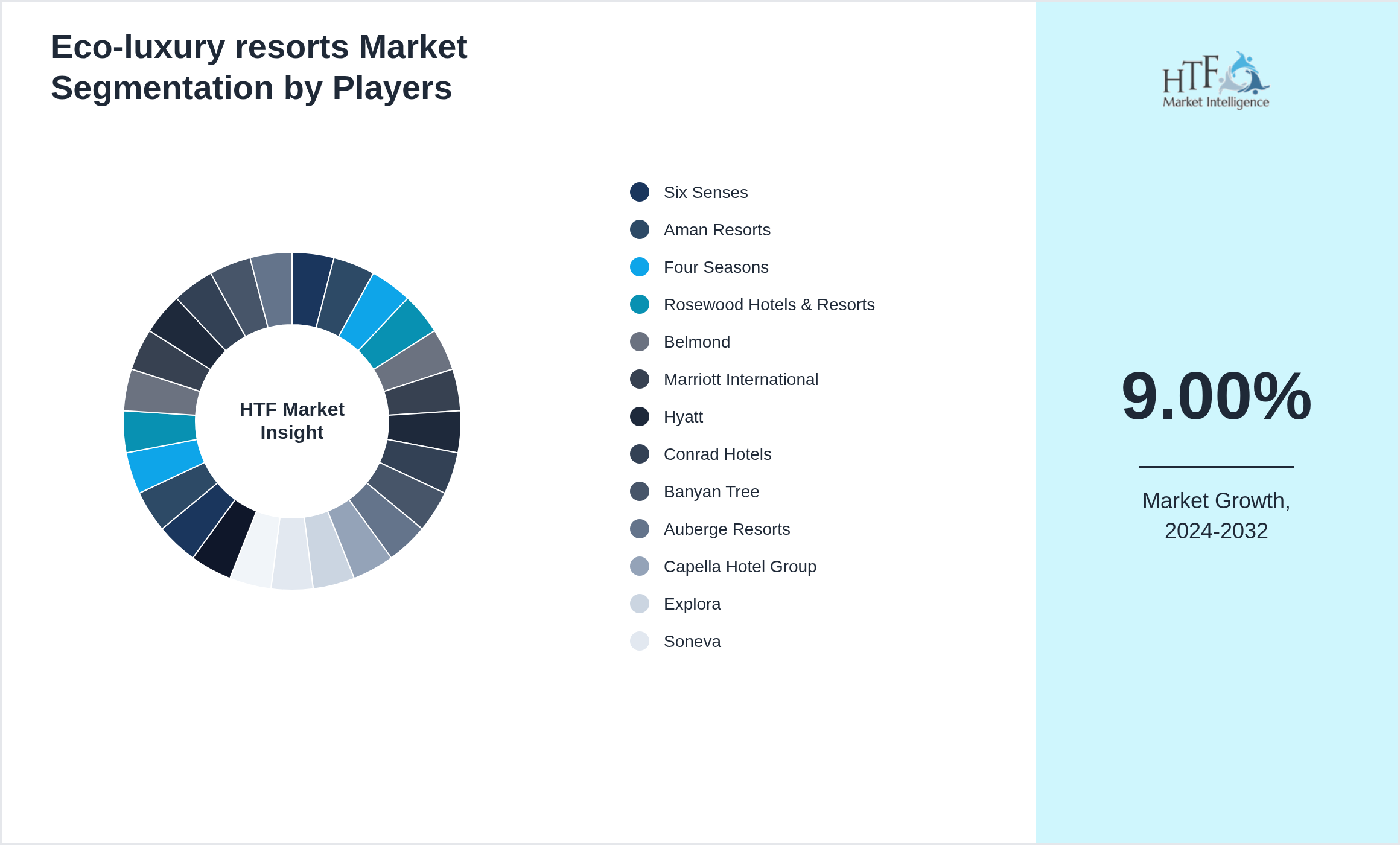Screen dimensions: 1400x845
Task: Click the Six Senses legend text
Action: (x=705, y=192)
